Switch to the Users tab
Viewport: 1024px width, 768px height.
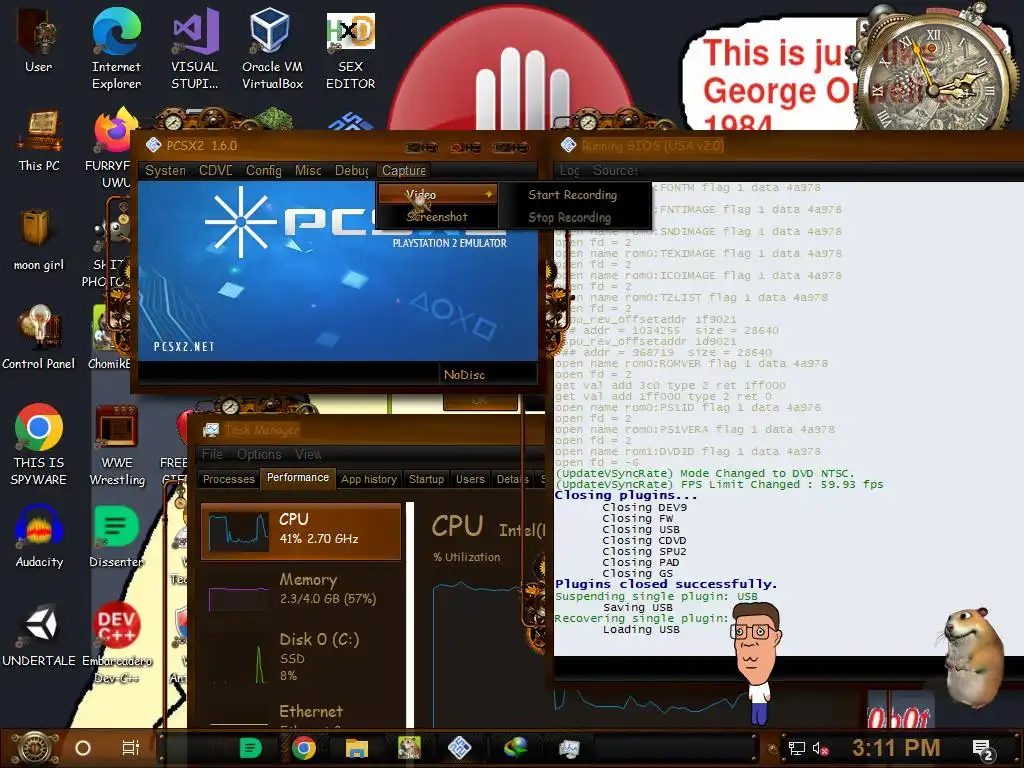[x=470, y=479]
